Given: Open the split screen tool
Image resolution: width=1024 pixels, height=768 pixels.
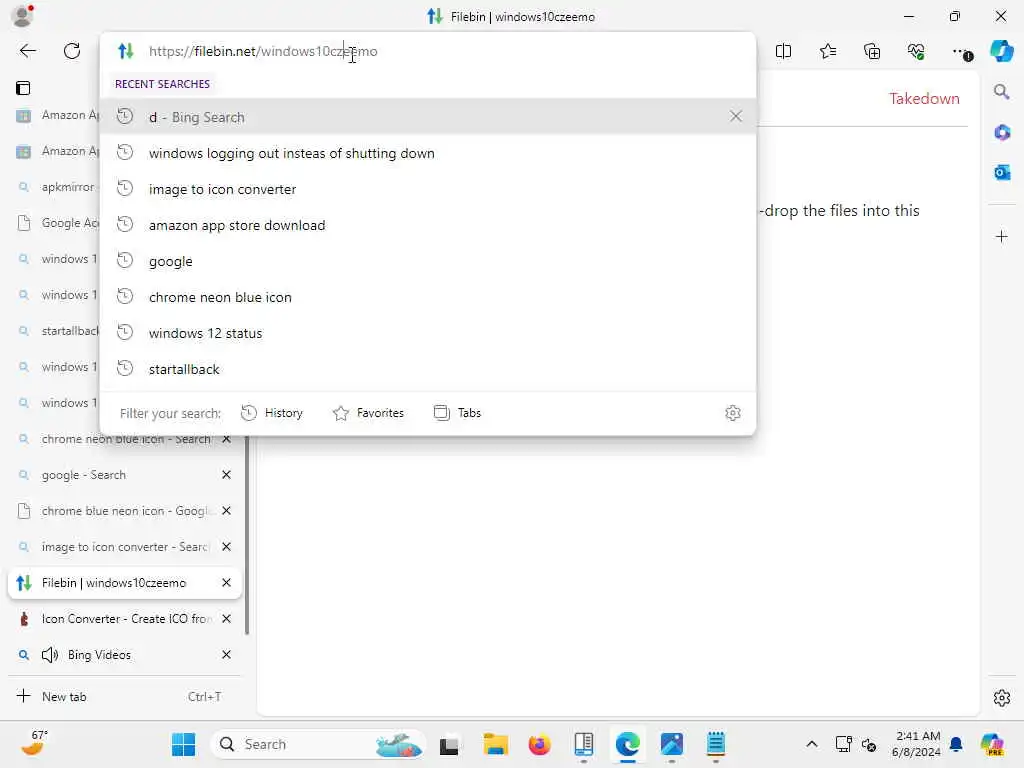Looking at the screenshot, I should pyautogui.click(x=783, y=51).
